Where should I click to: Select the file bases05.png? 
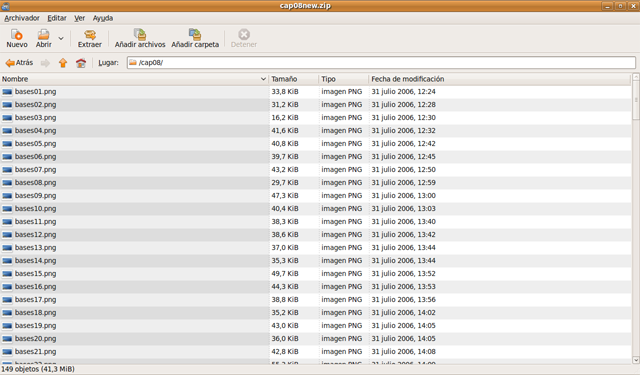(36, 144)
